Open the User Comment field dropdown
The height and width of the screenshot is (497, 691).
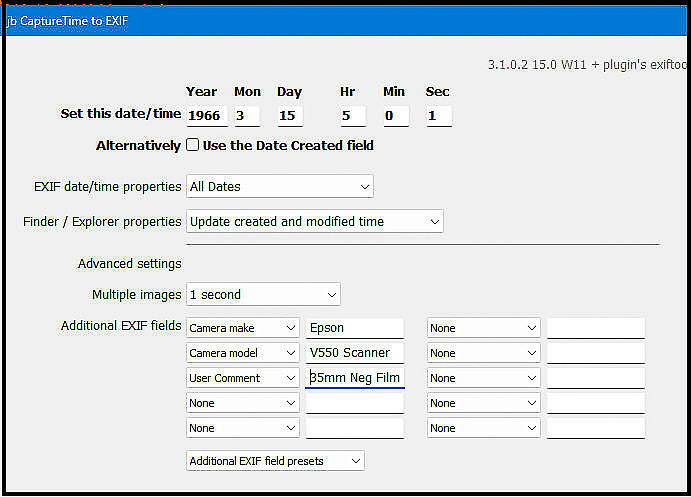tap(243, 378)
